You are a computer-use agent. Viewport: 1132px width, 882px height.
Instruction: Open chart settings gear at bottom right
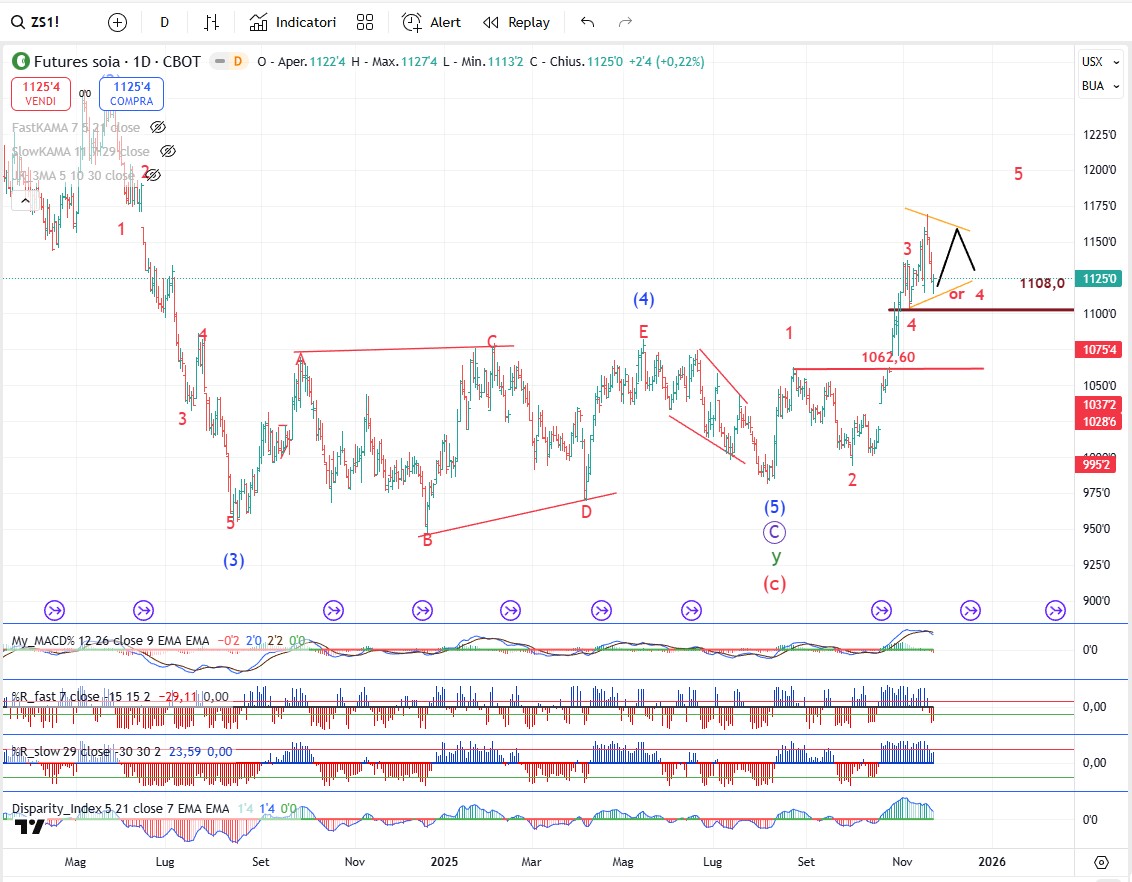coord(1101,862)
